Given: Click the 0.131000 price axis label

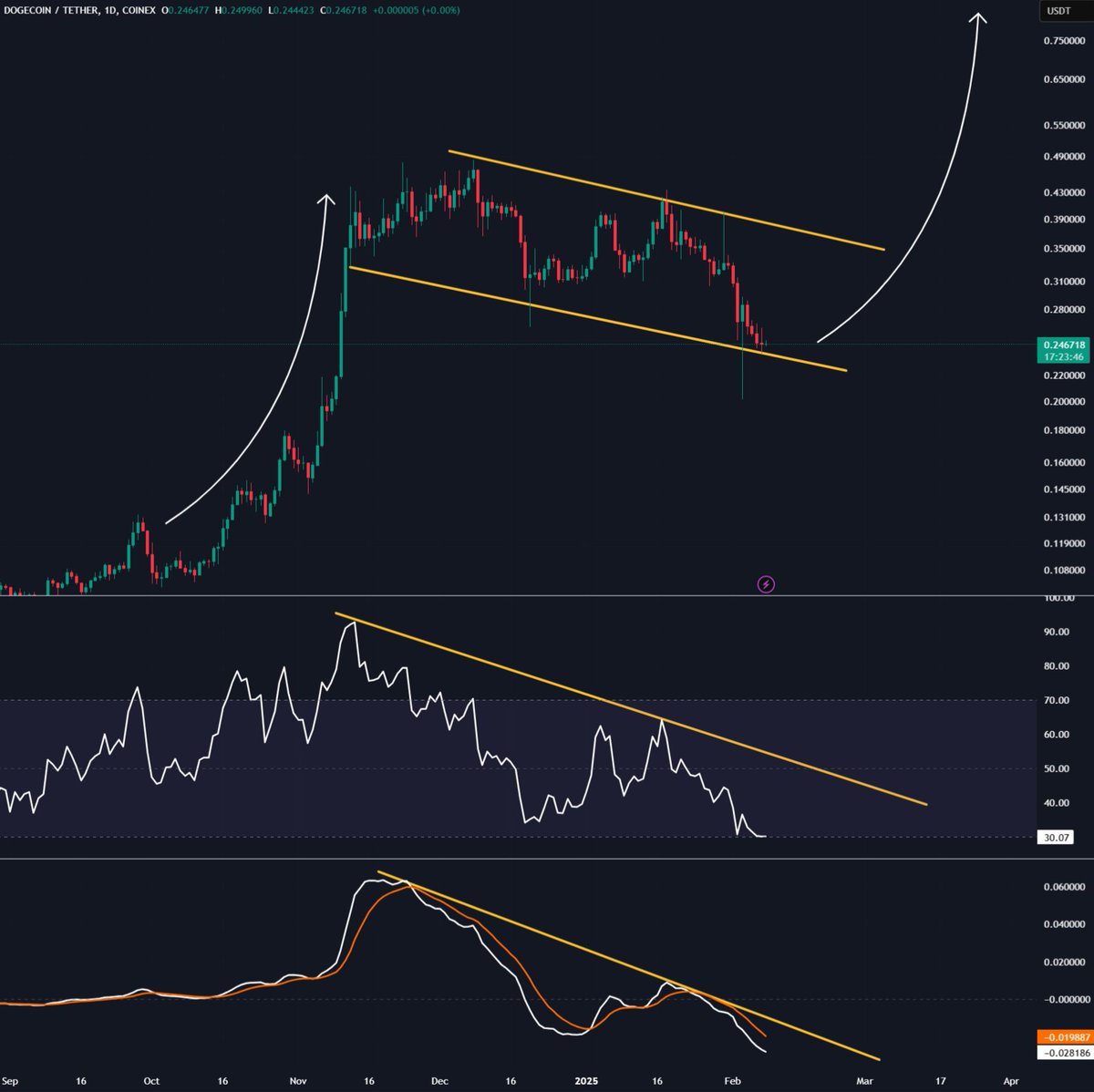Looking at the screenshot, I should pyautogui.click(x=1065, y=518).
